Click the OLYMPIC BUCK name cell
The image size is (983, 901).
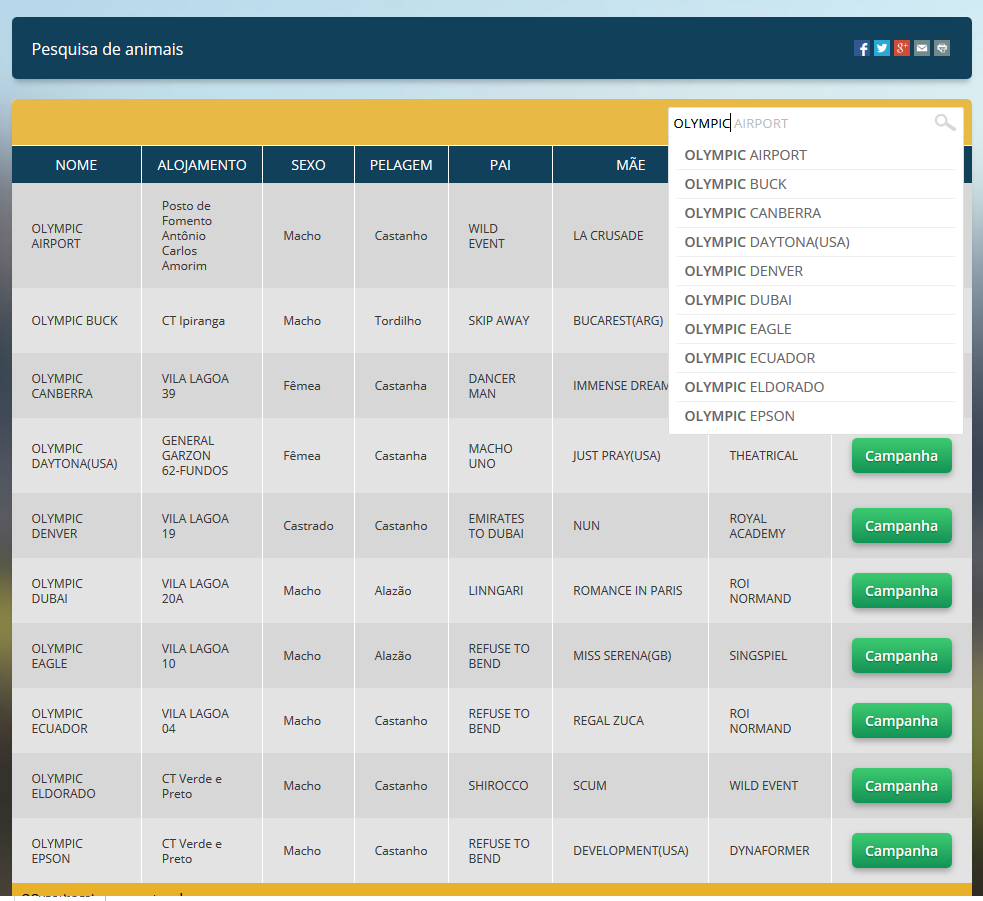[x=76, y=320]
